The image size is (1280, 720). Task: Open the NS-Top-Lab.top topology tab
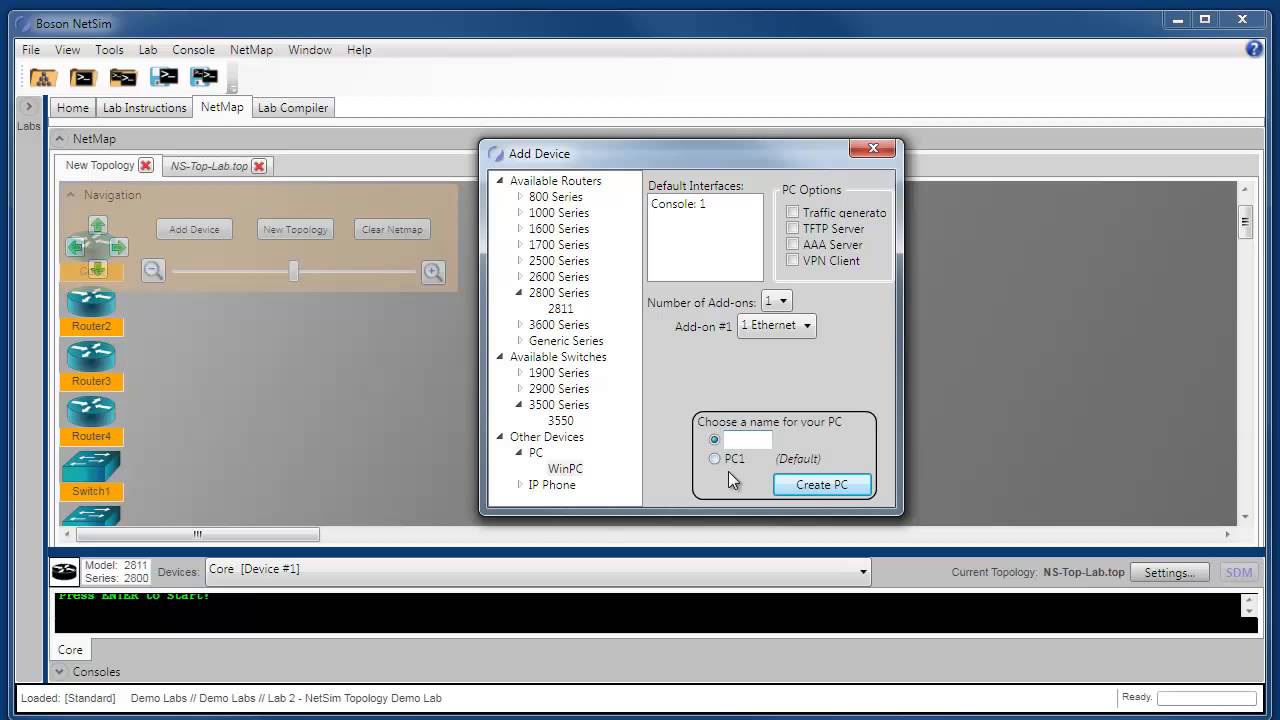[209, 166]
